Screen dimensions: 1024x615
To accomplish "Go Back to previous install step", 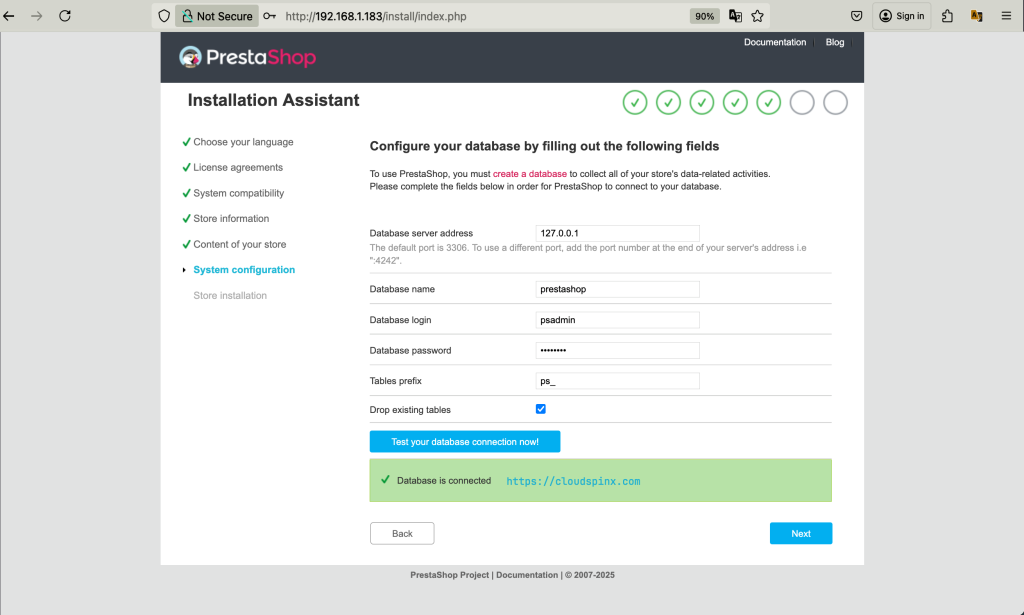I will [x=402, y=533].
